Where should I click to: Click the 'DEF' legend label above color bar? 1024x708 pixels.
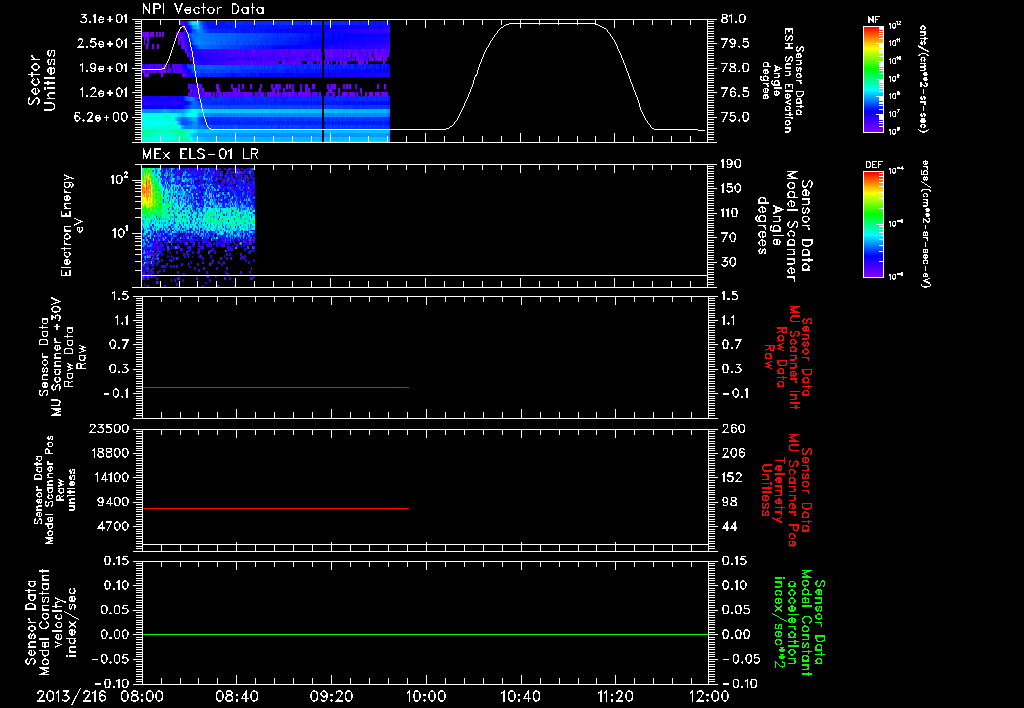pyautogui.click(x=873, y=165)
